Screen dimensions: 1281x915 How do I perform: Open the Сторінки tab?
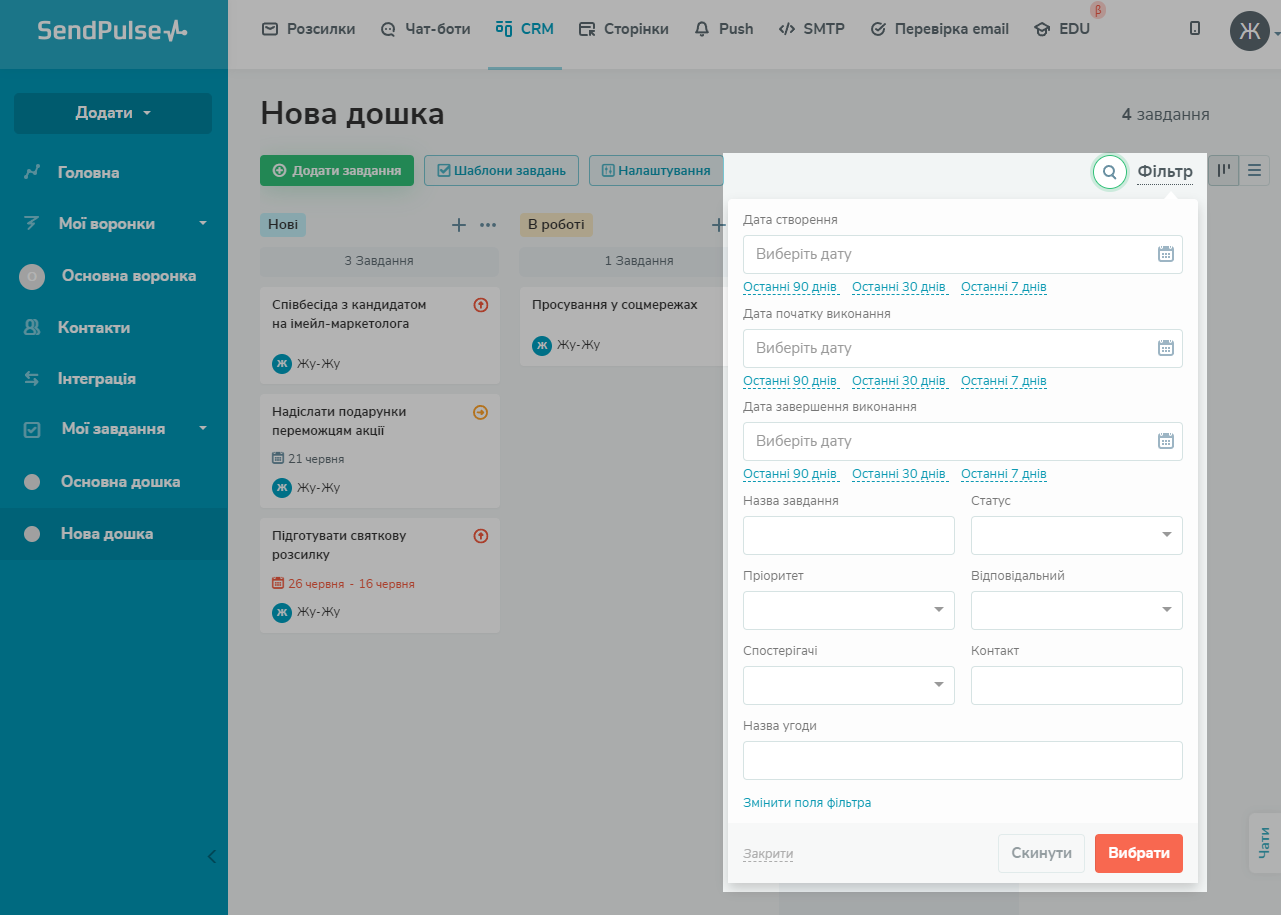[624, 29]
